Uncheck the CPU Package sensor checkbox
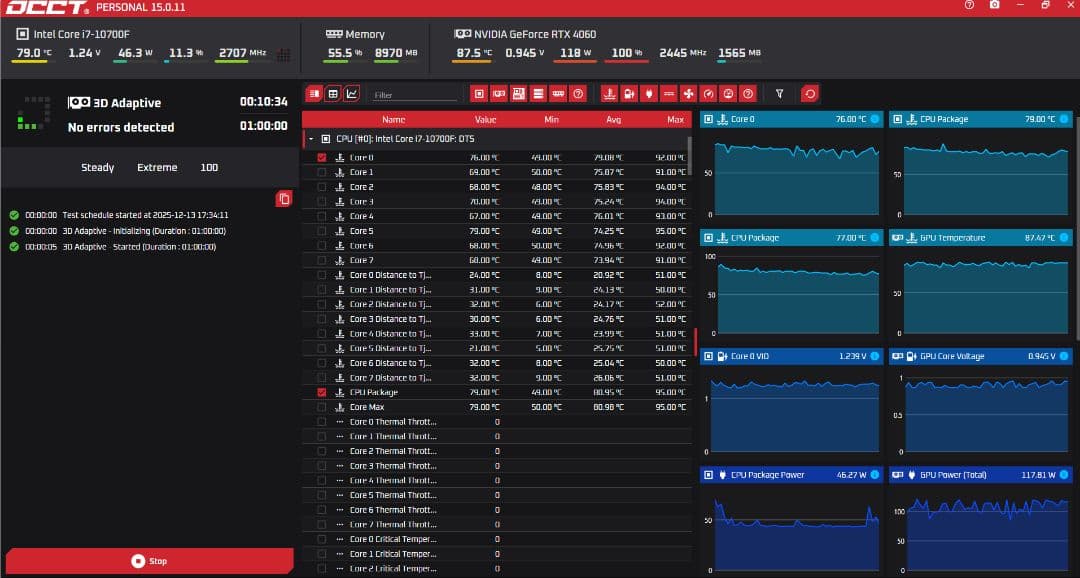Image resolution: width=1080 pixels, height=578 pixels. pos(321,393)
